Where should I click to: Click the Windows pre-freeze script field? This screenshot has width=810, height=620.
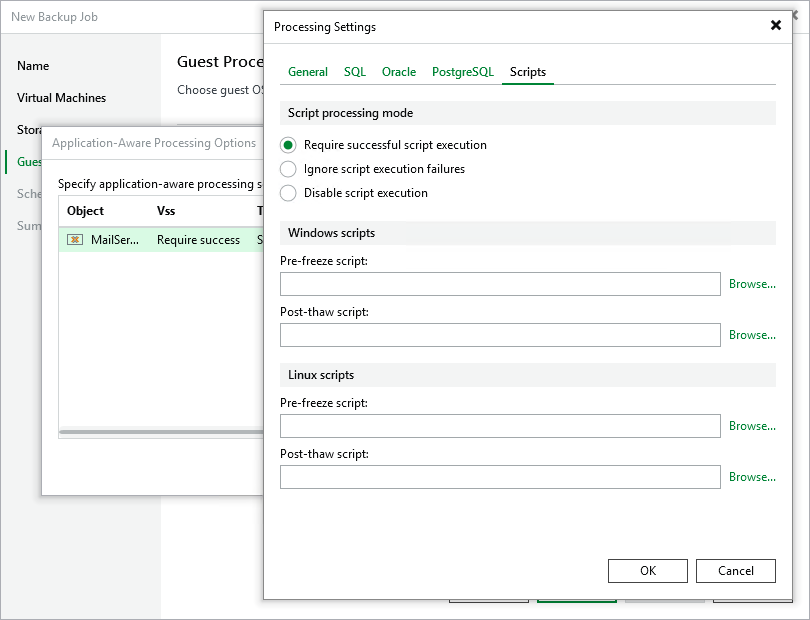[500, 284]
